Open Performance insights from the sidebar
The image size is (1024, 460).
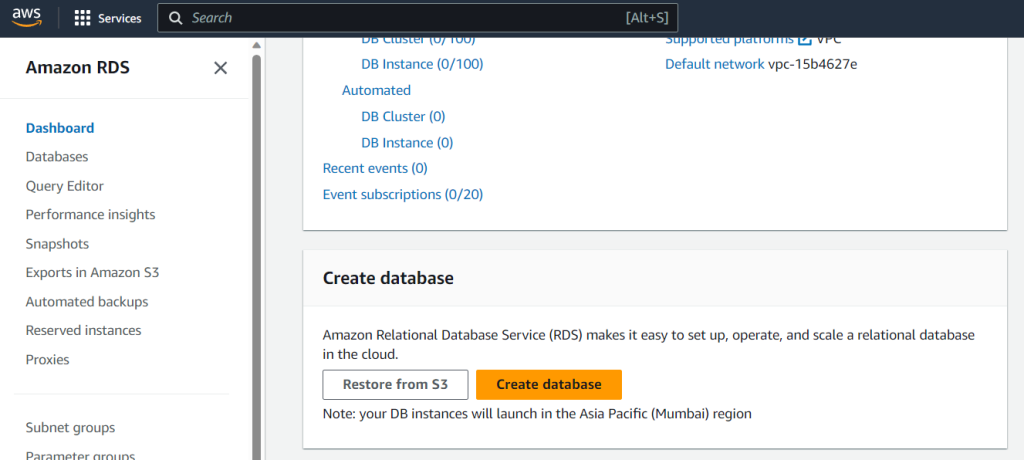[x=90, y=215]
